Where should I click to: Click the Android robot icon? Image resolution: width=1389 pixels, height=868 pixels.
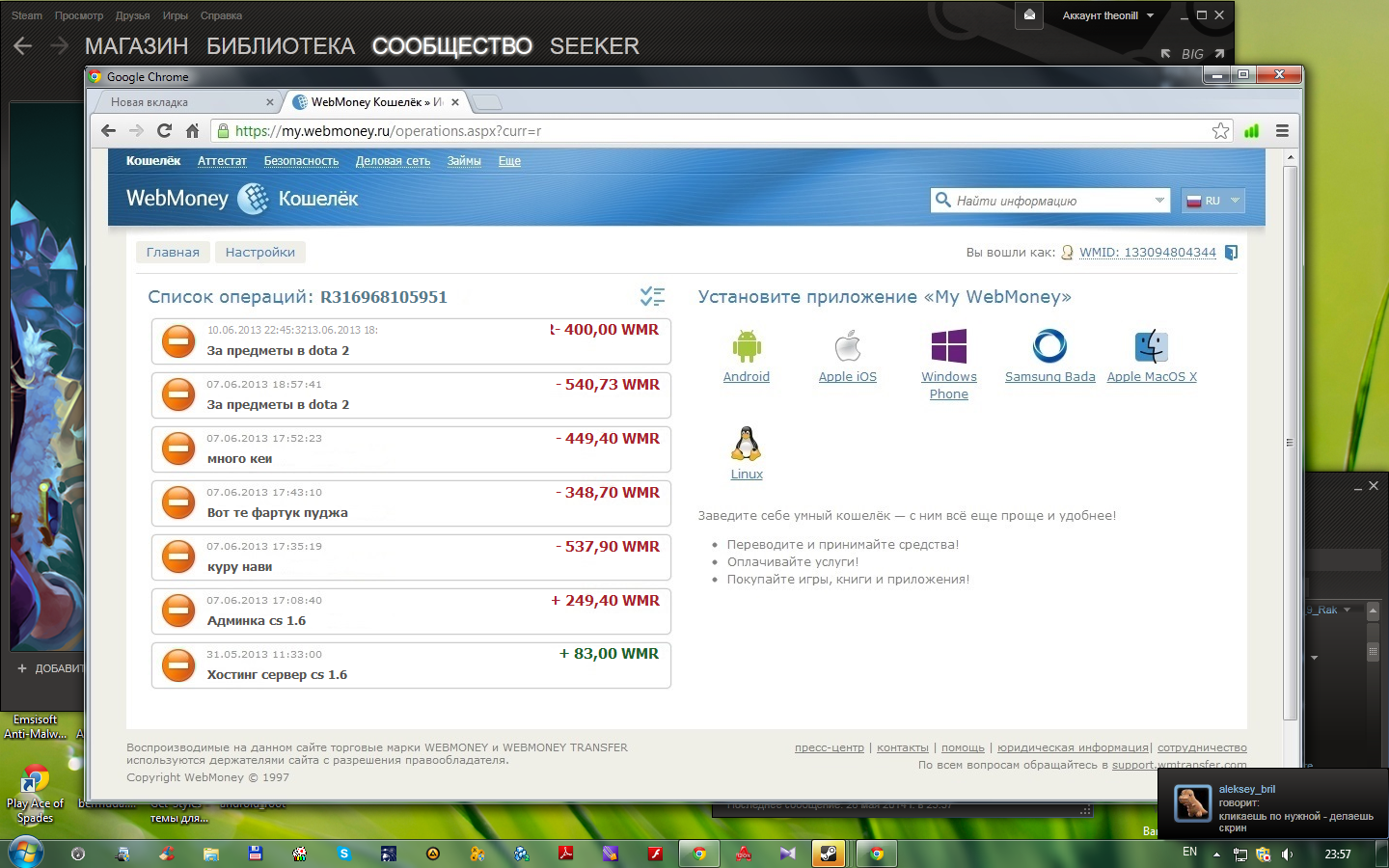click(747, 345)
